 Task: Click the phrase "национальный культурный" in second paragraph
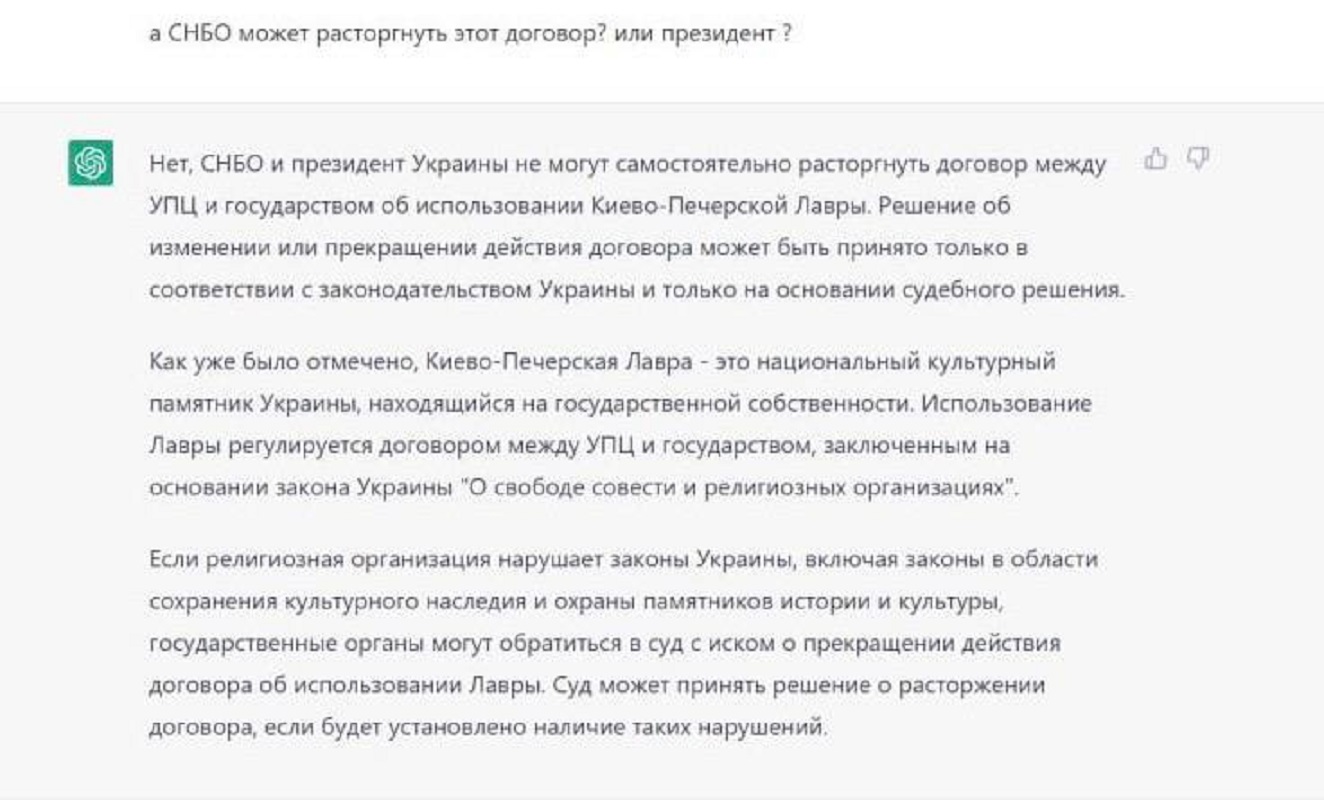tap(928, 362)
